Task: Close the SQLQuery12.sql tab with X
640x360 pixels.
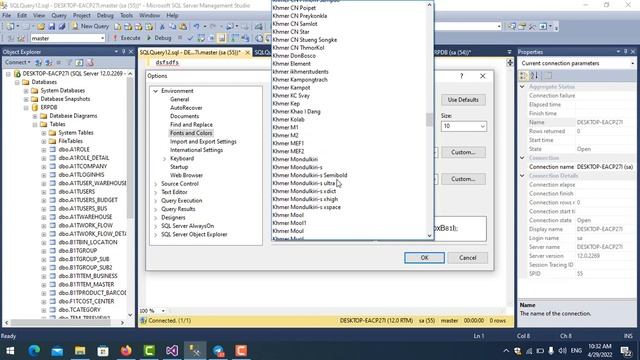Action: coord(247,53)
